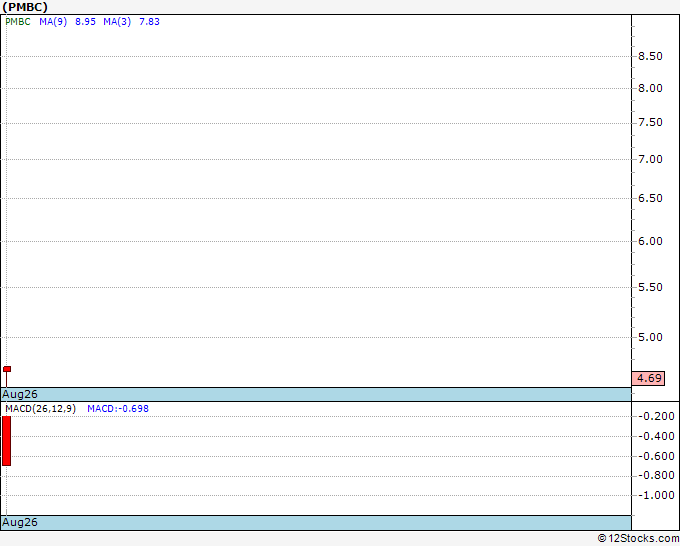Click the 5.00 price axis label

(650, 337)
